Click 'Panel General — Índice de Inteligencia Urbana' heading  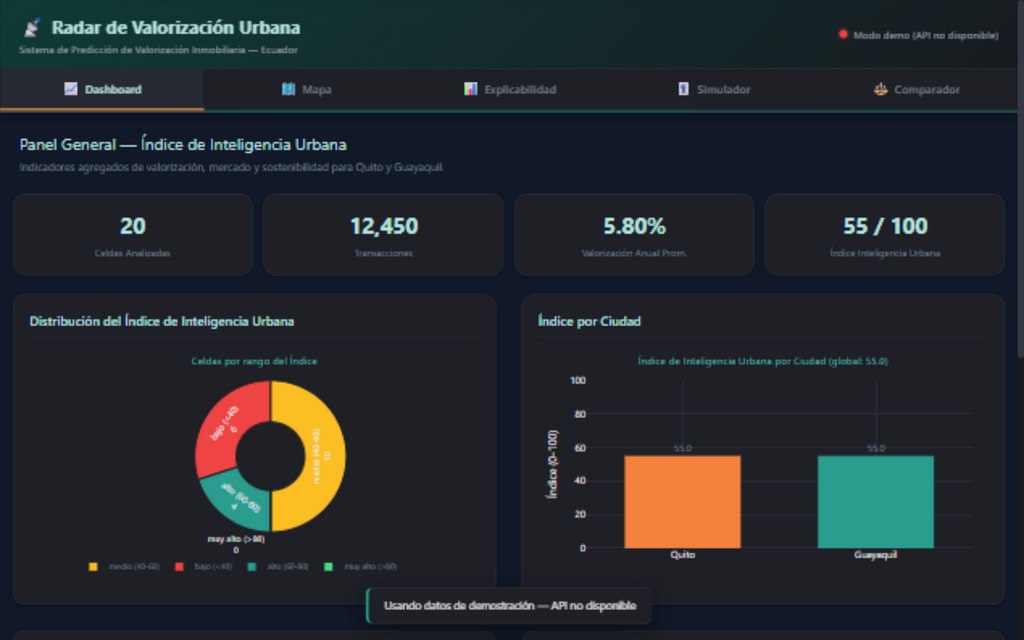point(183,144)
